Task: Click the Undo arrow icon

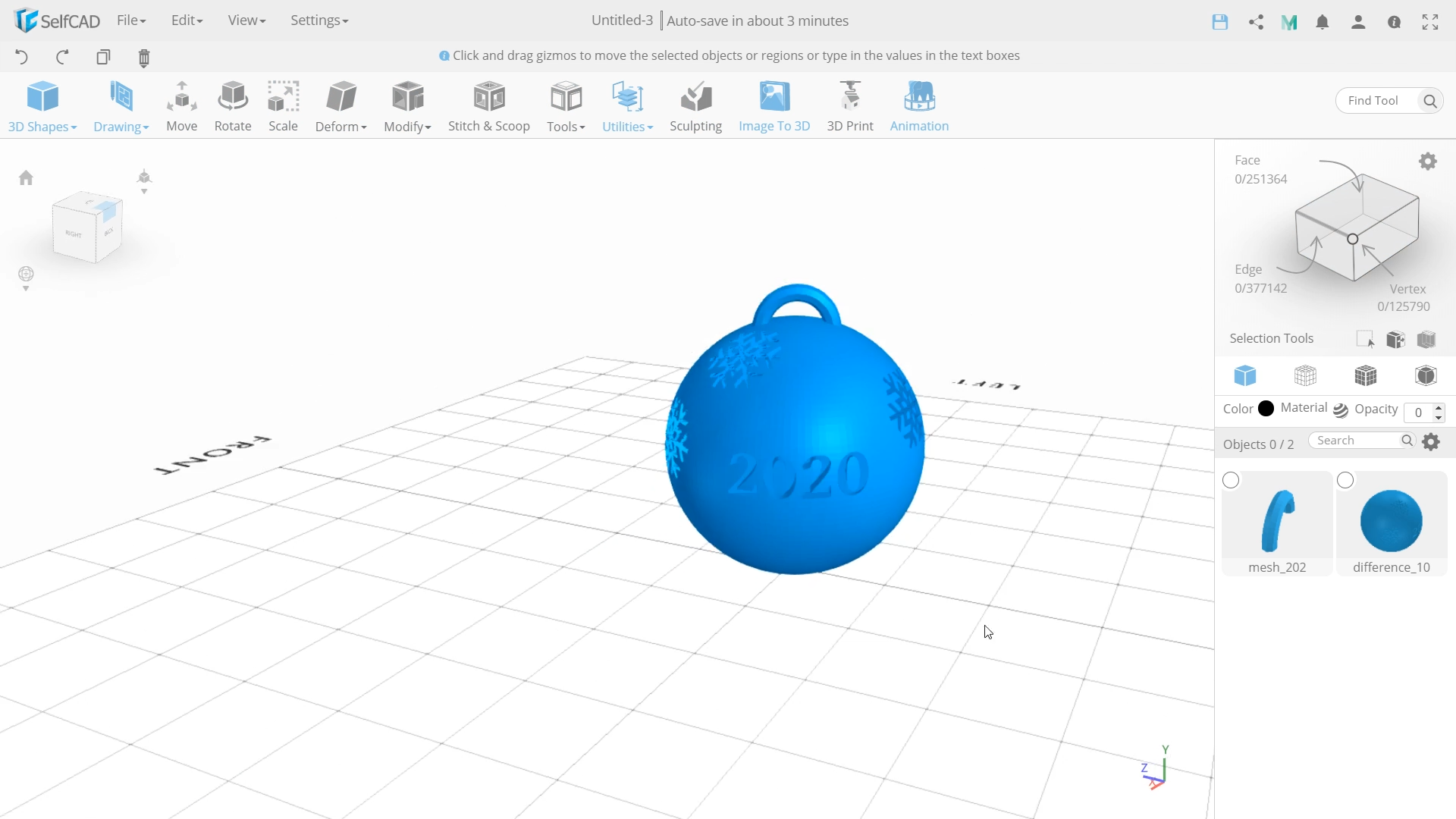Action: [x=21, y=57]
